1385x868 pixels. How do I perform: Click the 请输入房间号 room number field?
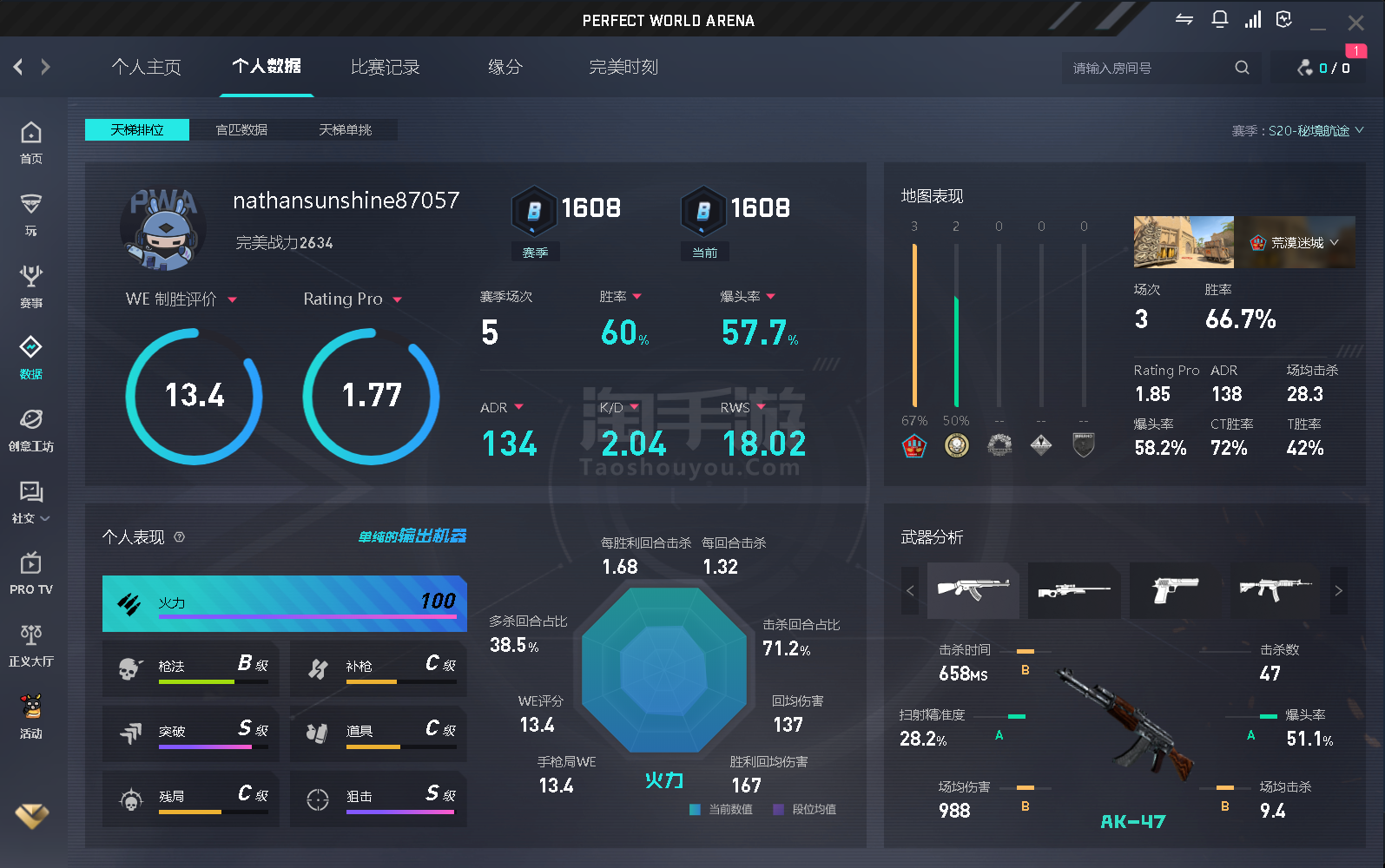[1148, 68]
